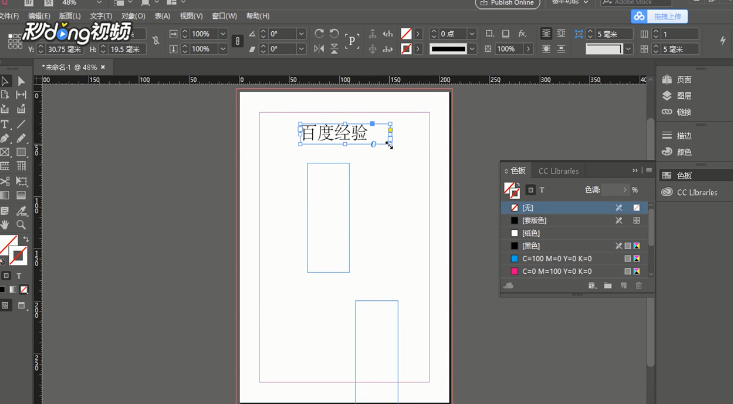The height and width of the screenshot is (404, 733).
Task: Switch to the CC Libraries tab
Action: pyautogui.click(x=558, y=171)
